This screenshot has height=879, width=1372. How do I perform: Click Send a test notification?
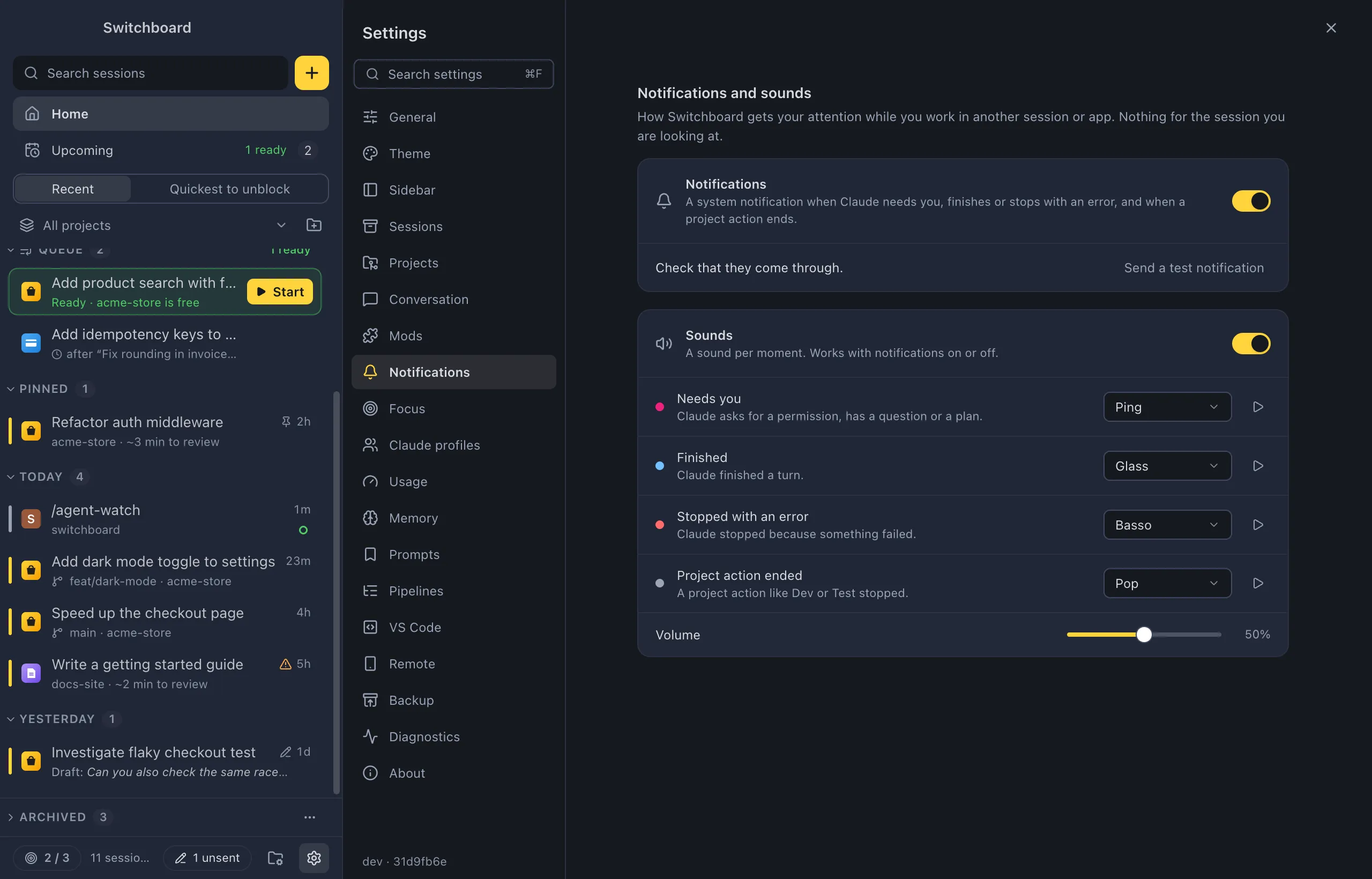1194,267
